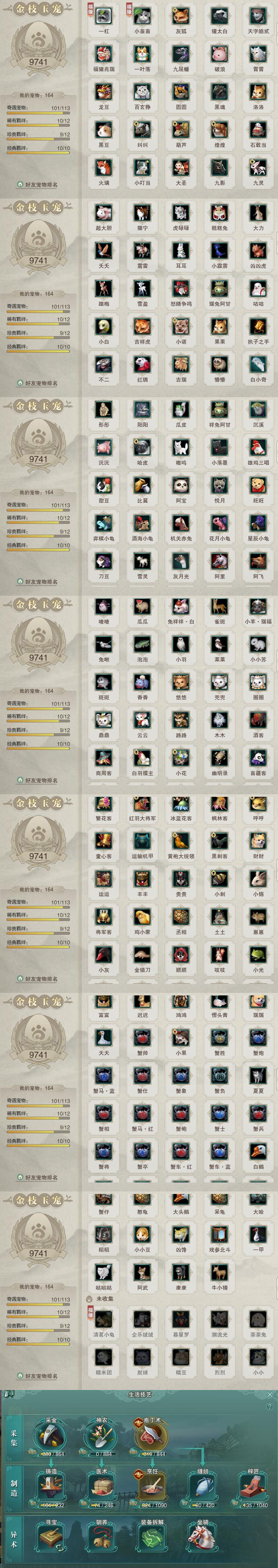Open help question mark in 生活技艺 panel
This screenshot has height=1568, width=278.
[x=269, y=1407]
